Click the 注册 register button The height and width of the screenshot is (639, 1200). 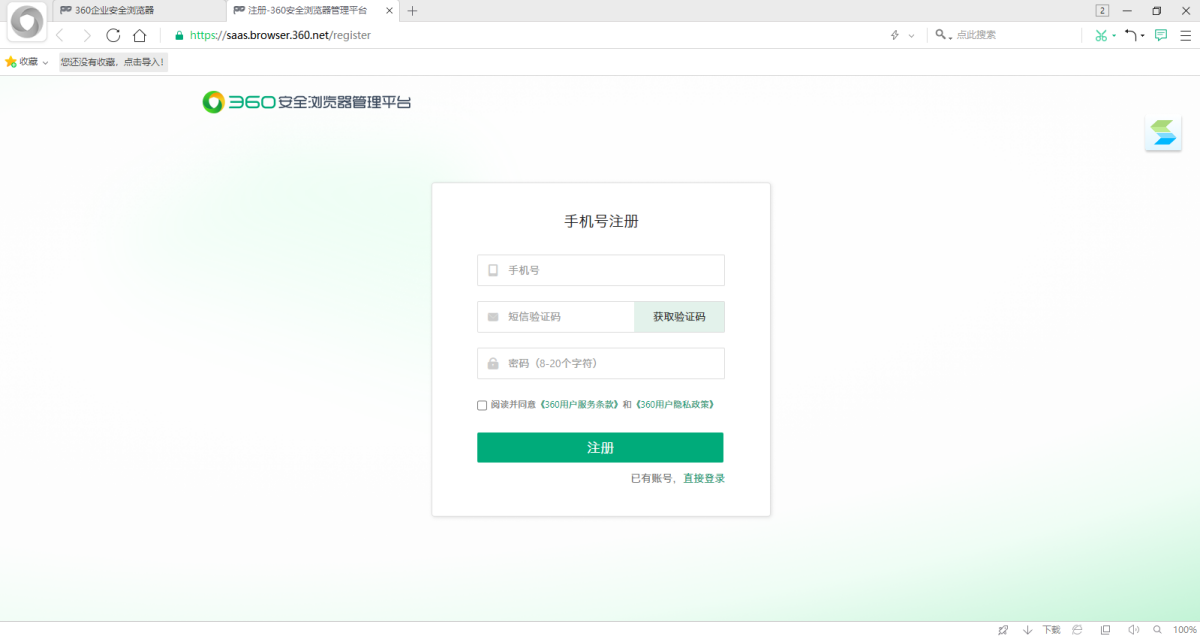pyautogui.click(x=600, y=447)
